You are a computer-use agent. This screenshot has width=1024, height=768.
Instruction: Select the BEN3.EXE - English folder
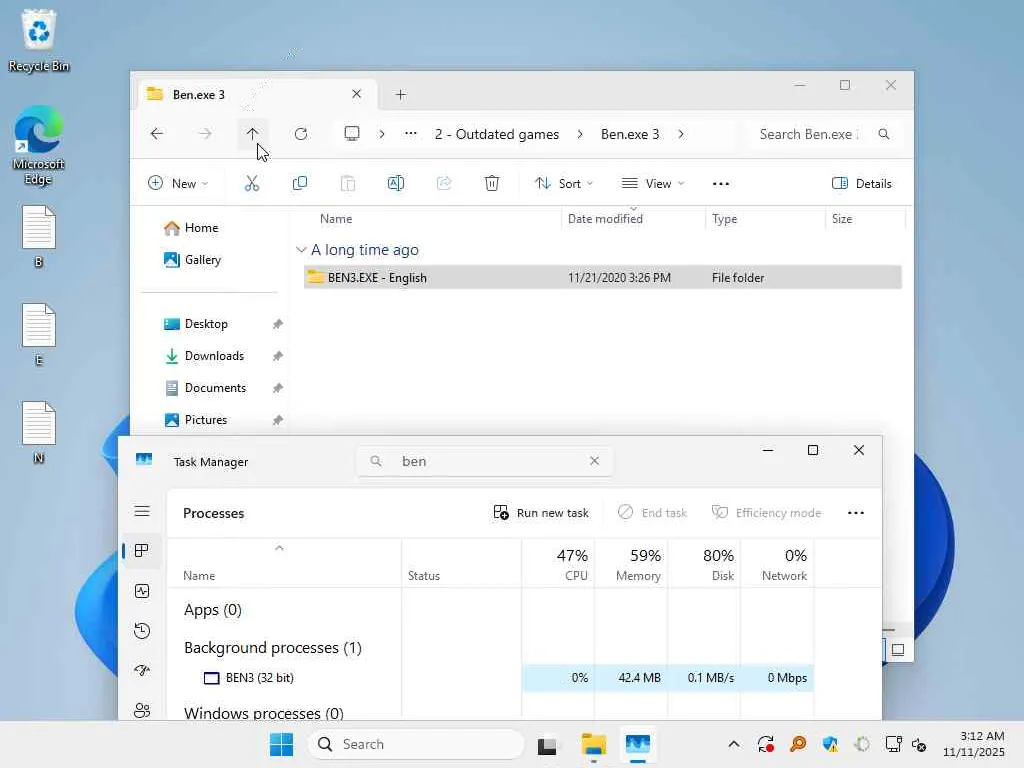tap(603, 278)
